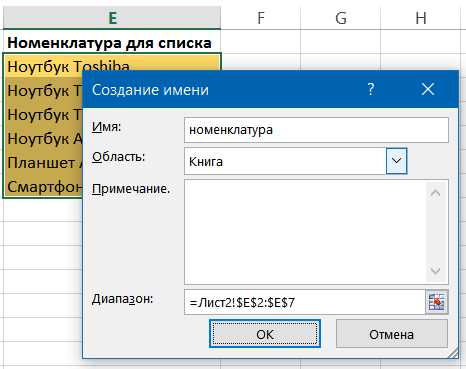Click the range selection collapse icon

[x=437, y=302]
